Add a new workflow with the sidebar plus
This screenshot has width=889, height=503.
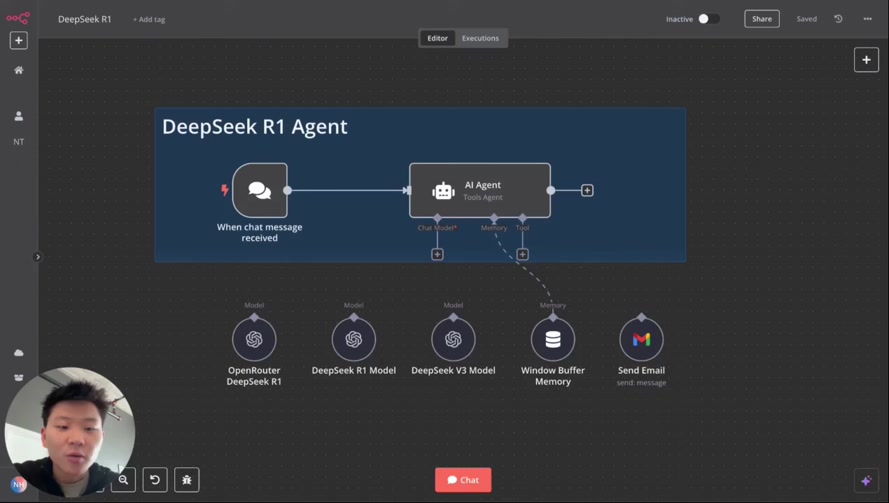(x=19, y=40)
